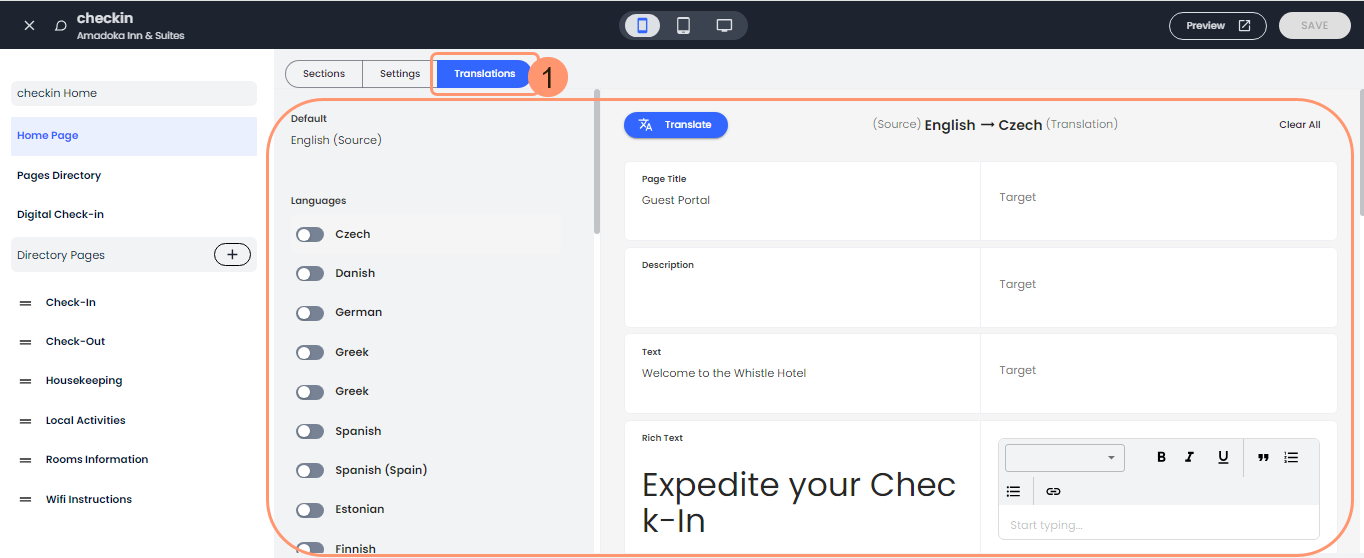This screenshot has height=558, width=1364.
Task: Switch to desktop monitor view
Action: (x=724, y=25)
